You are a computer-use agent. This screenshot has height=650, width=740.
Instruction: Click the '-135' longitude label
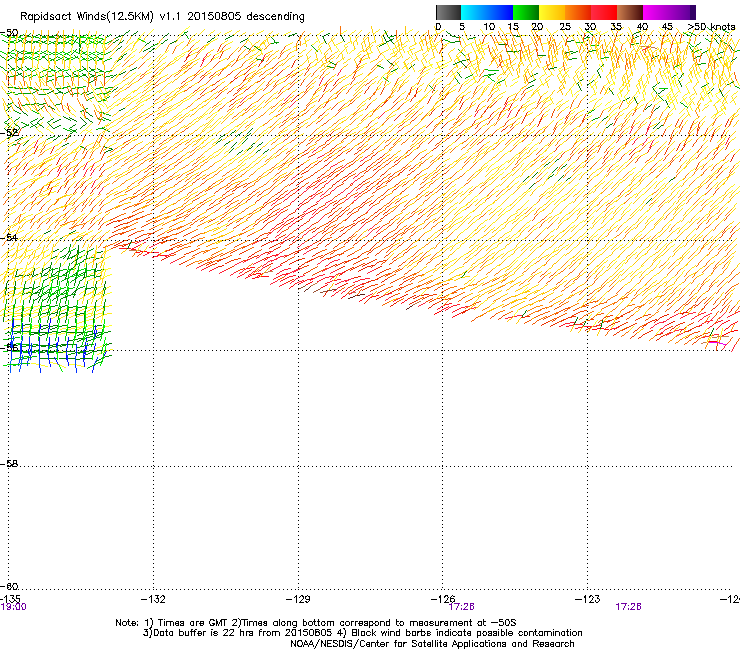point(10,599)
